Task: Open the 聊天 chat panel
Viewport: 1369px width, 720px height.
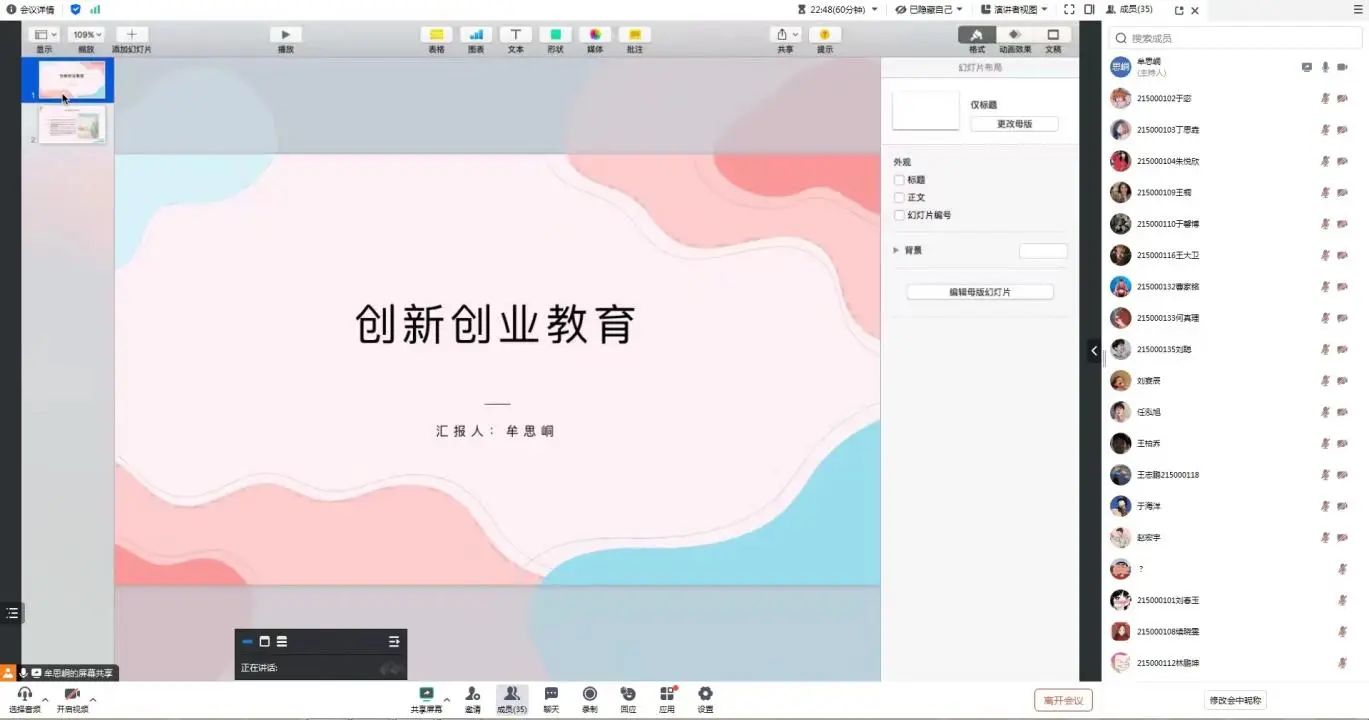Action: [x=551, y=694]
